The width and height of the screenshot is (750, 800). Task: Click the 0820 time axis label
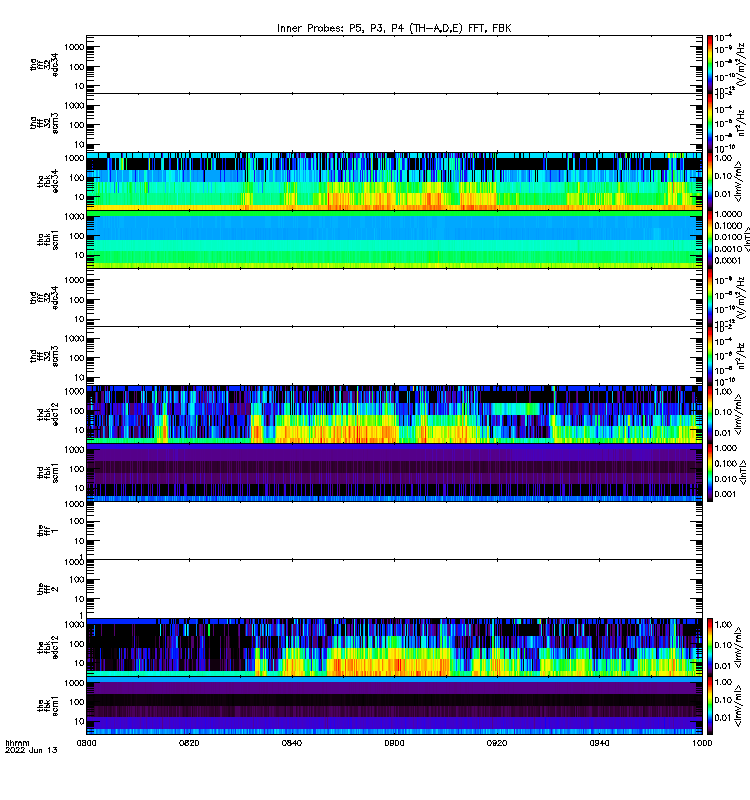pos(189,743)
